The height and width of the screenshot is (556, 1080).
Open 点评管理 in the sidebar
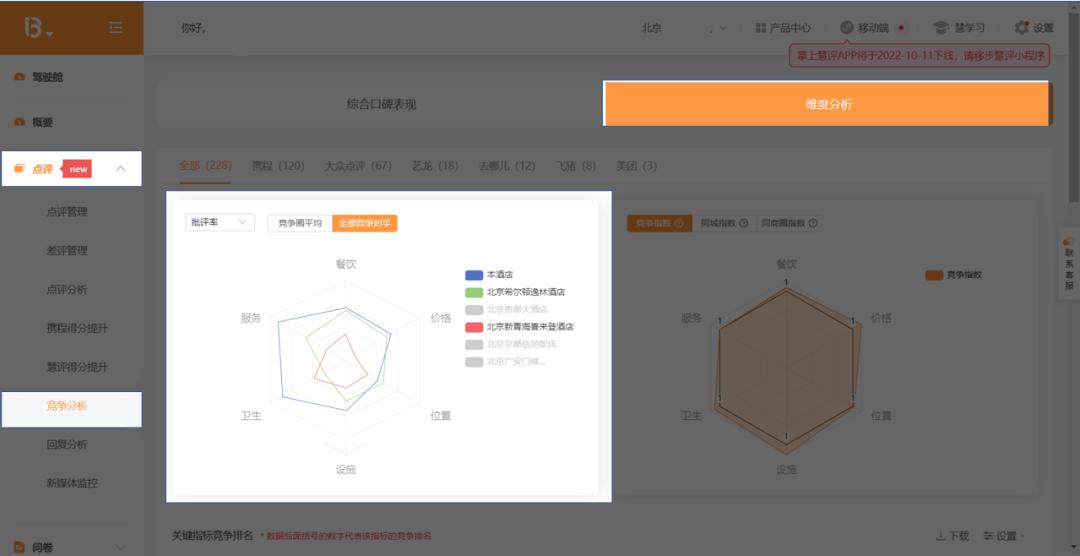pos(67,212)
